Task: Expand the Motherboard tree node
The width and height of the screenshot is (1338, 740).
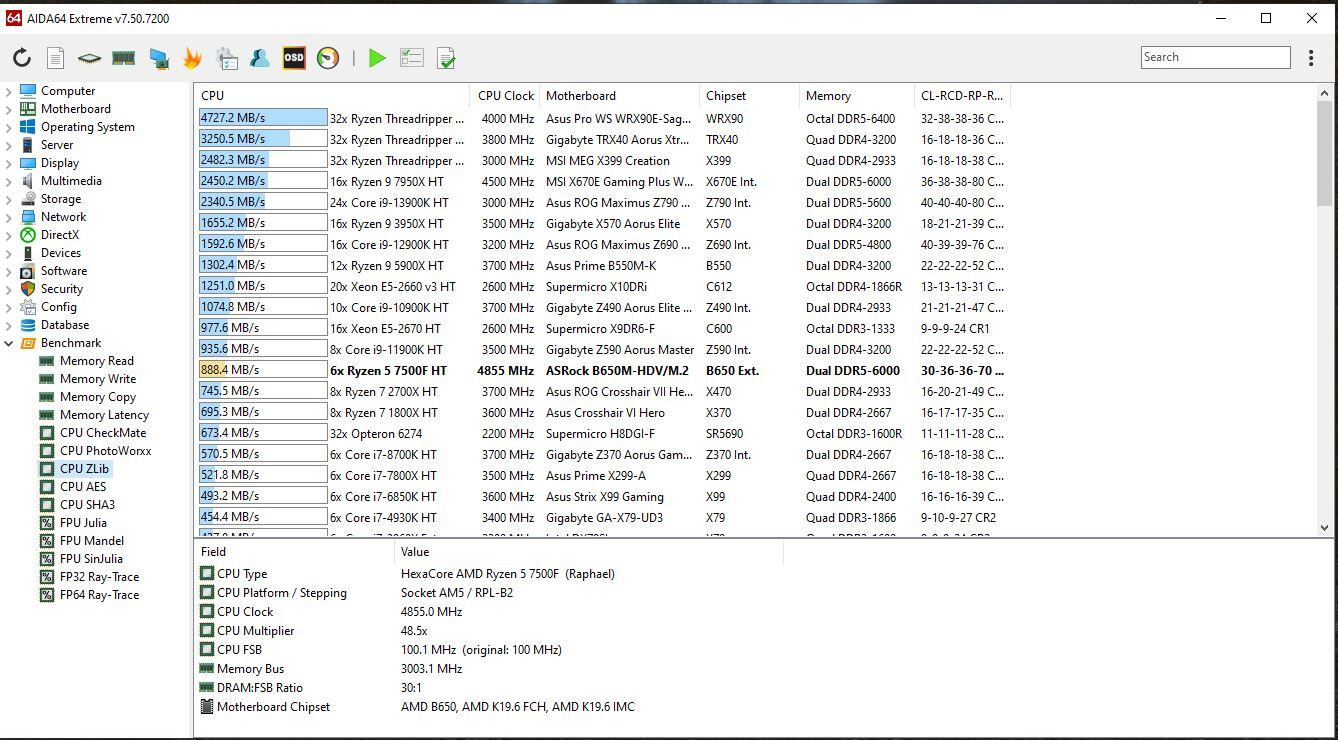Action: point(9,109)
